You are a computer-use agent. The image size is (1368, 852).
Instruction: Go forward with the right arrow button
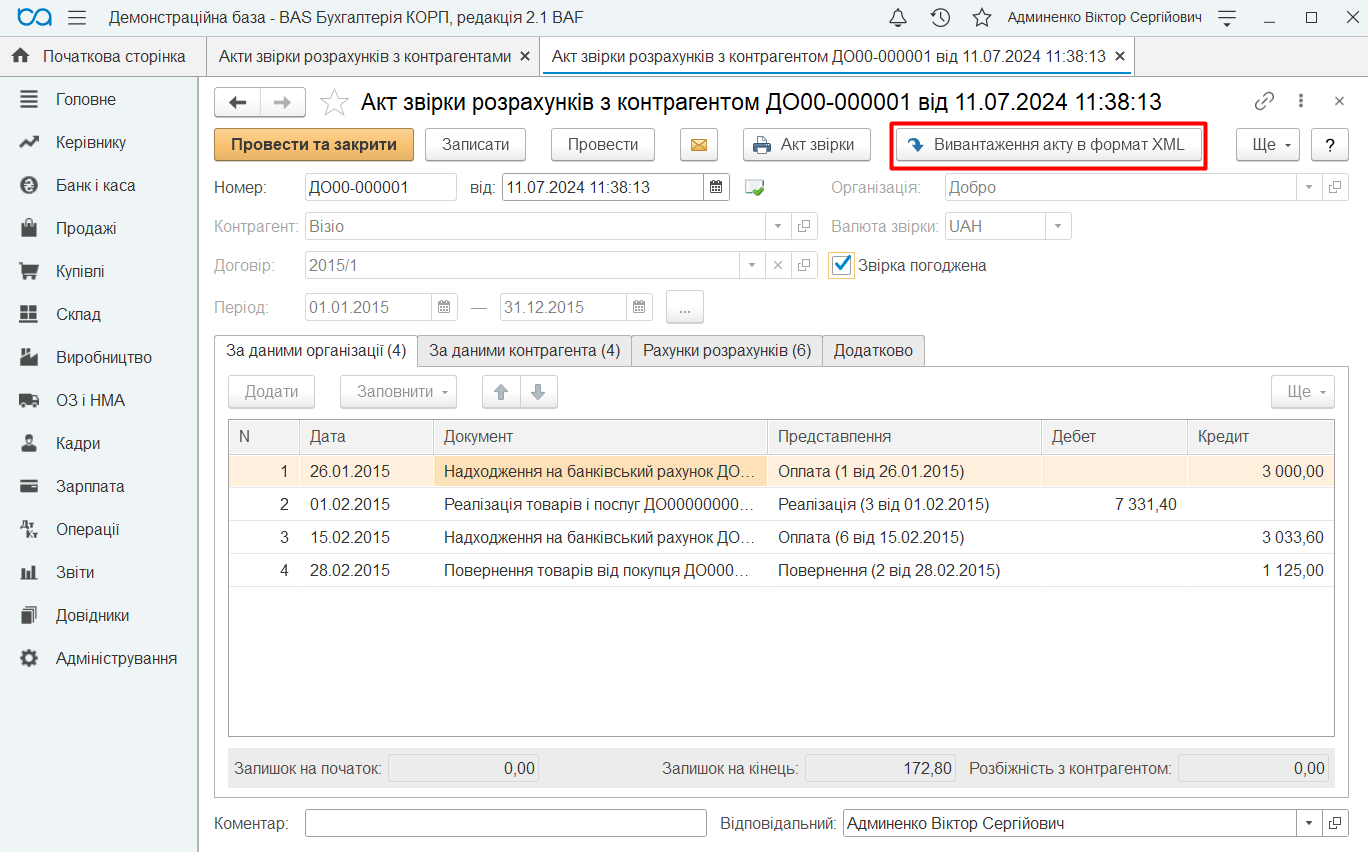click(283, 102)
